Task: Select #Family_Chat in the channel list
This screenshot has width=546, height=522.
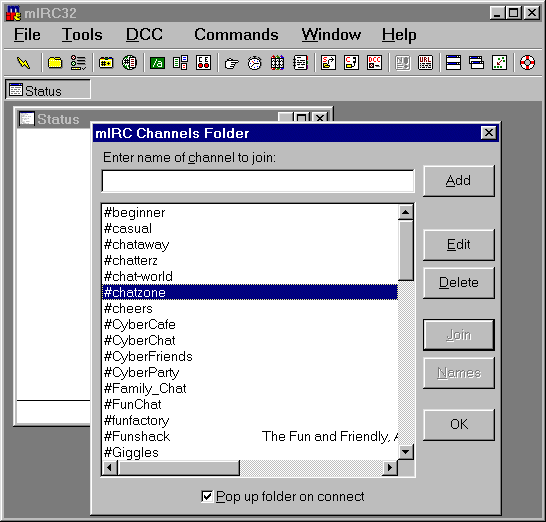Action: coord(250,388)
